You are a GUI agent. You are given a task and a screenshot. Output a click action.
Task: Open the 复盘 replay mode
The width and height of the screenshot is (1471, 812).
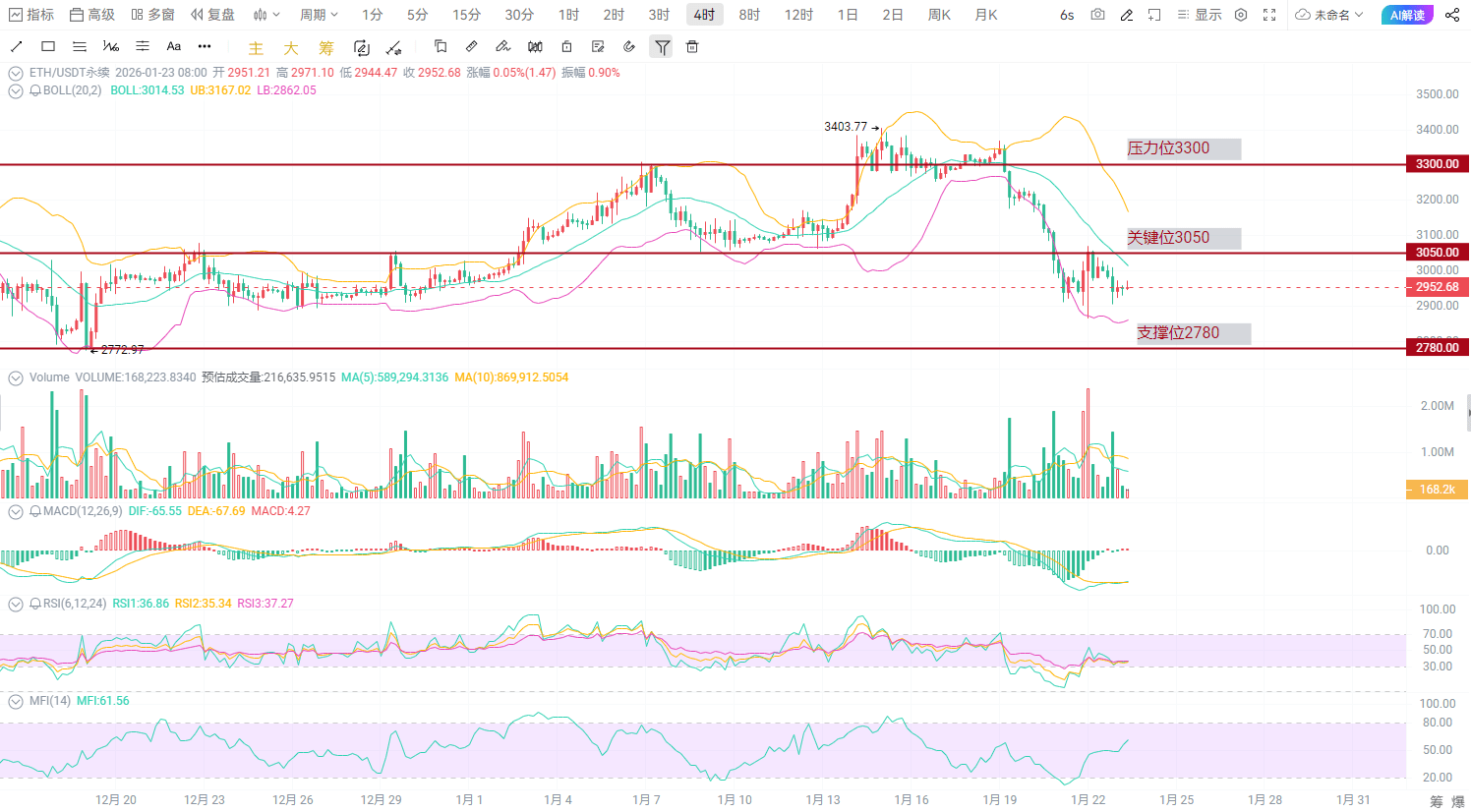212,15
